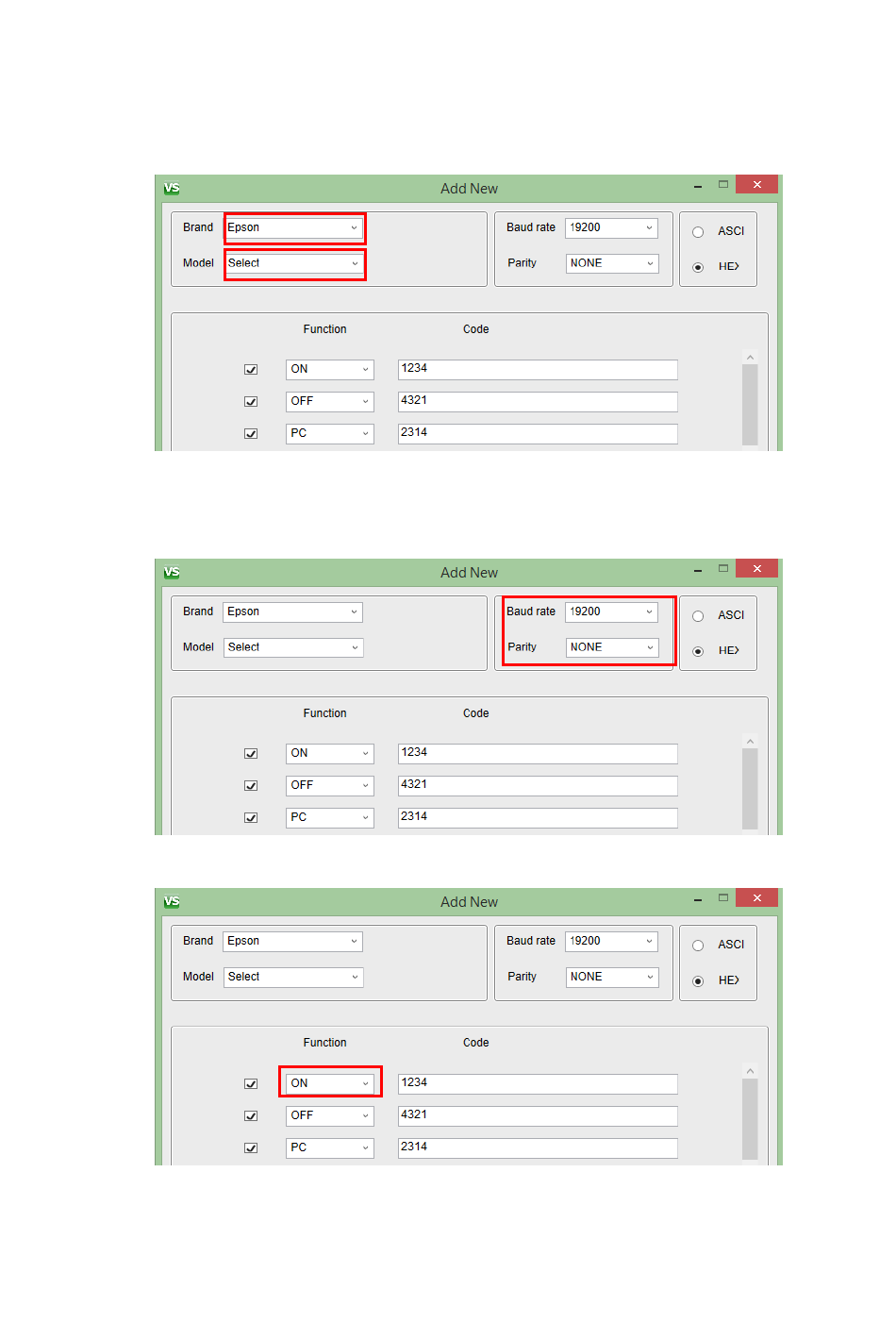The image size is (896, 1323).
Task: Enable HEX mode in the bottom window
Action: (698, 980)
